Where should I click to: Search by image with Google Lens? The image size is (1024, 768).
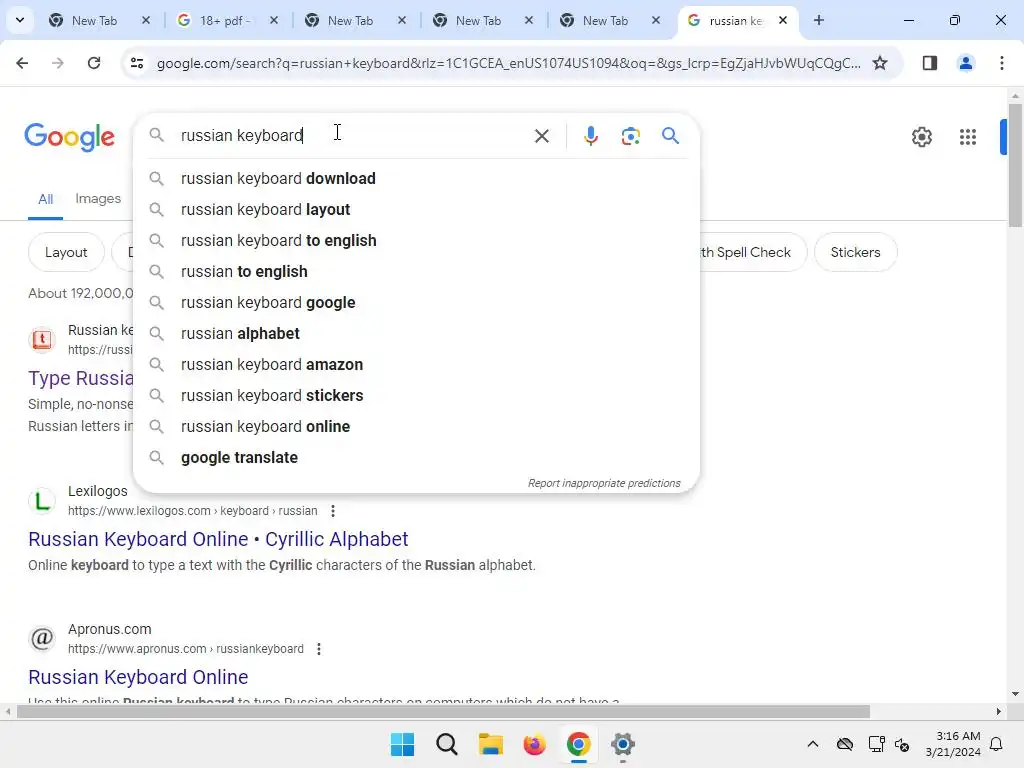[630, 136]
